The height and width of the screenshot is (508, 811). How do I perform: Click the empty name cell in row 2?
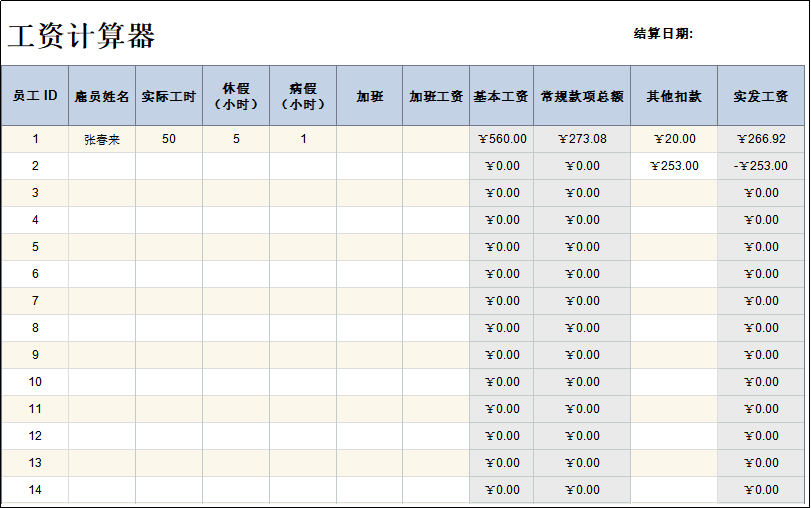pos(102,166)
